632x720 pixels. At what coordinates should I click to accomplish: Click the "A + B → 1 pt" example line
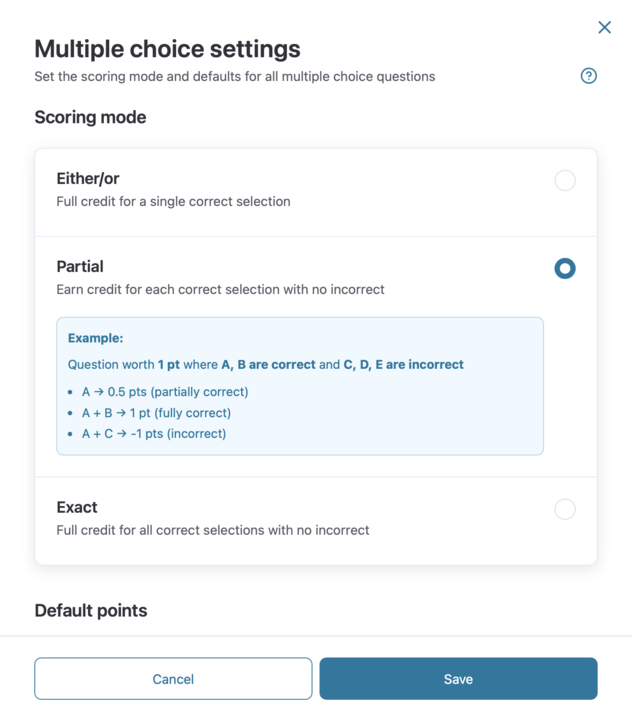tap(156, 413)
